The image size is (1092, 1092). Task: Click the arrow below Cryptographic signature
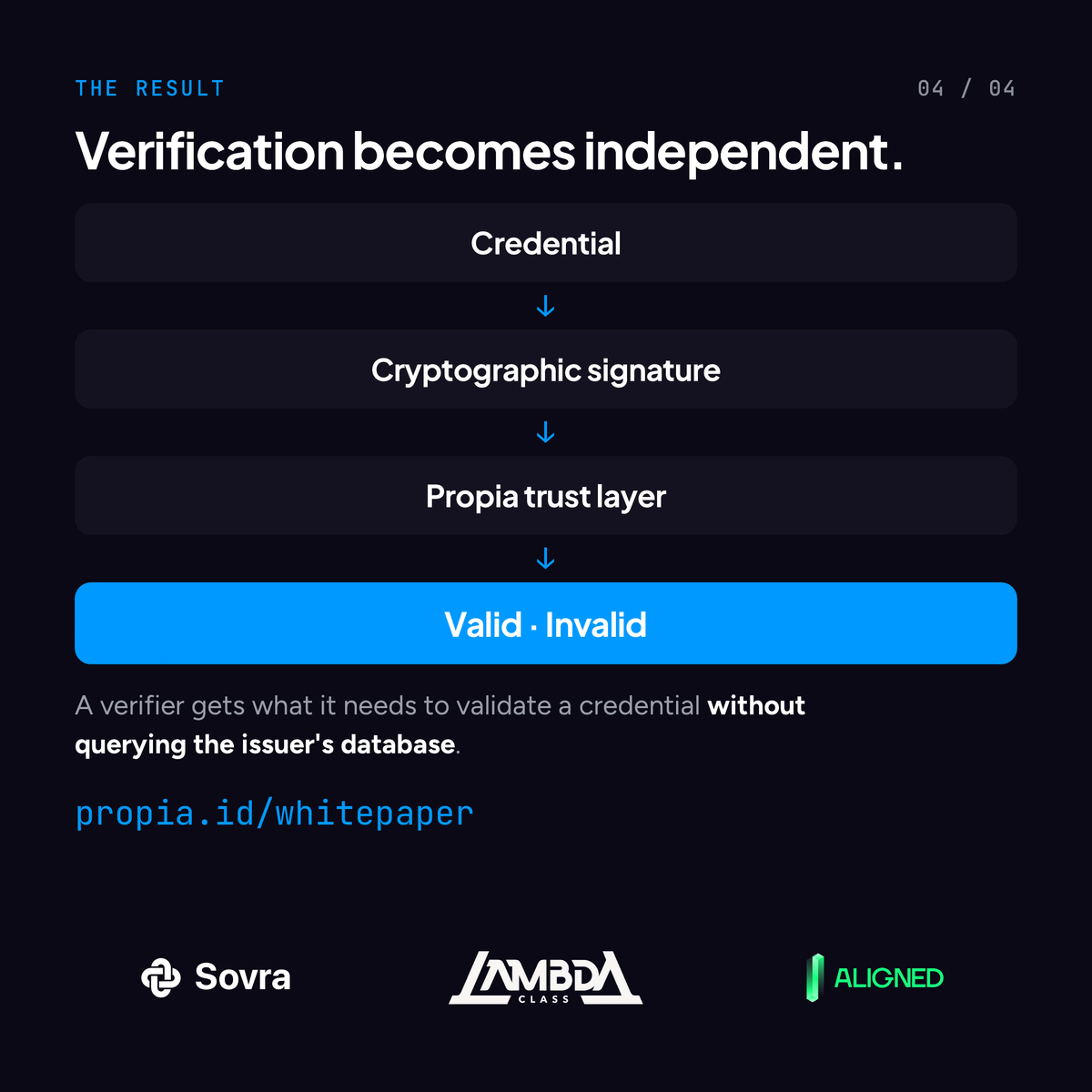point(546,432)
